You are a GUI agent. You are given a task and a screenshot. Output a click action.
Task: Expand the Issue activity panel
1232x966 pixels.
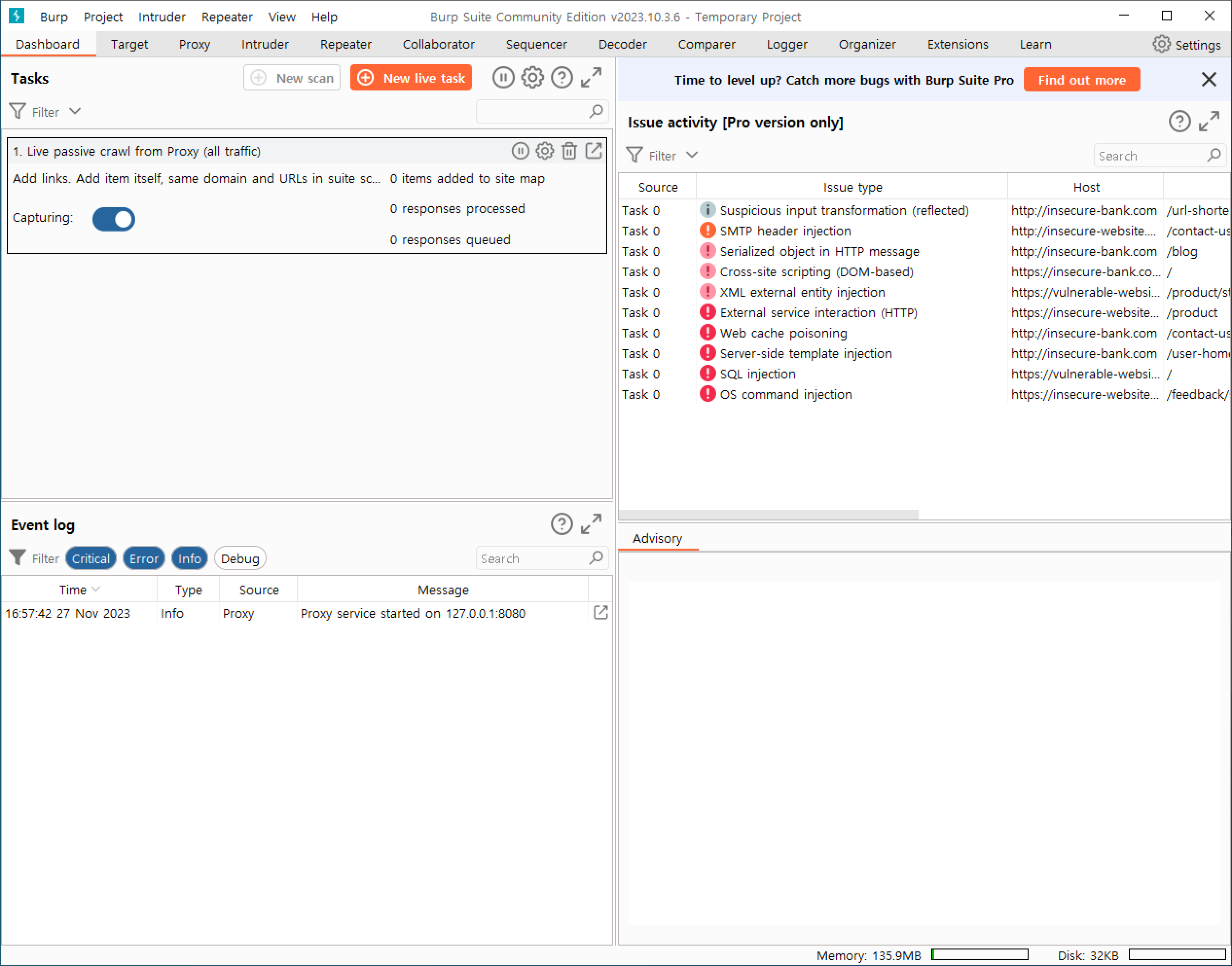tap(1209, 121)
